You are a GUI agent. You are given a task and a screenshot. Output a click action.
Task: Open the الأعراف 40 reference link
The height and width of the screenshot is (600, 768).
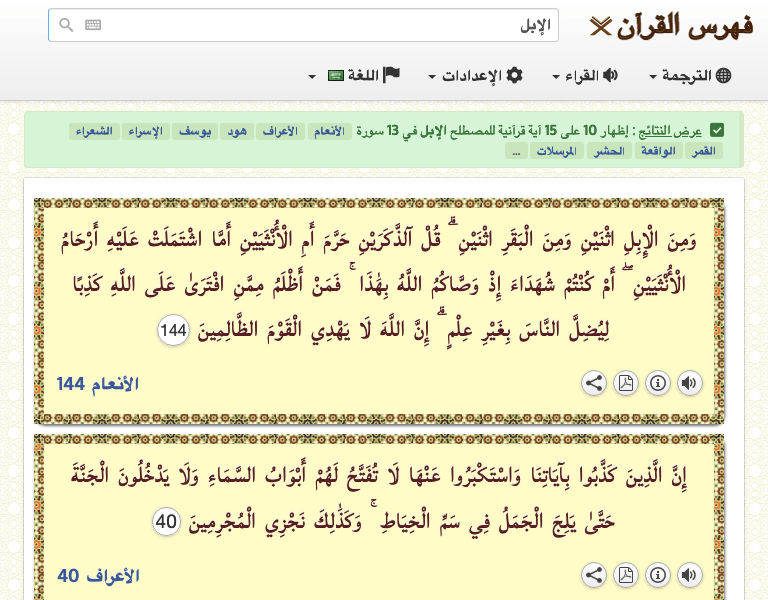[98, 576]
